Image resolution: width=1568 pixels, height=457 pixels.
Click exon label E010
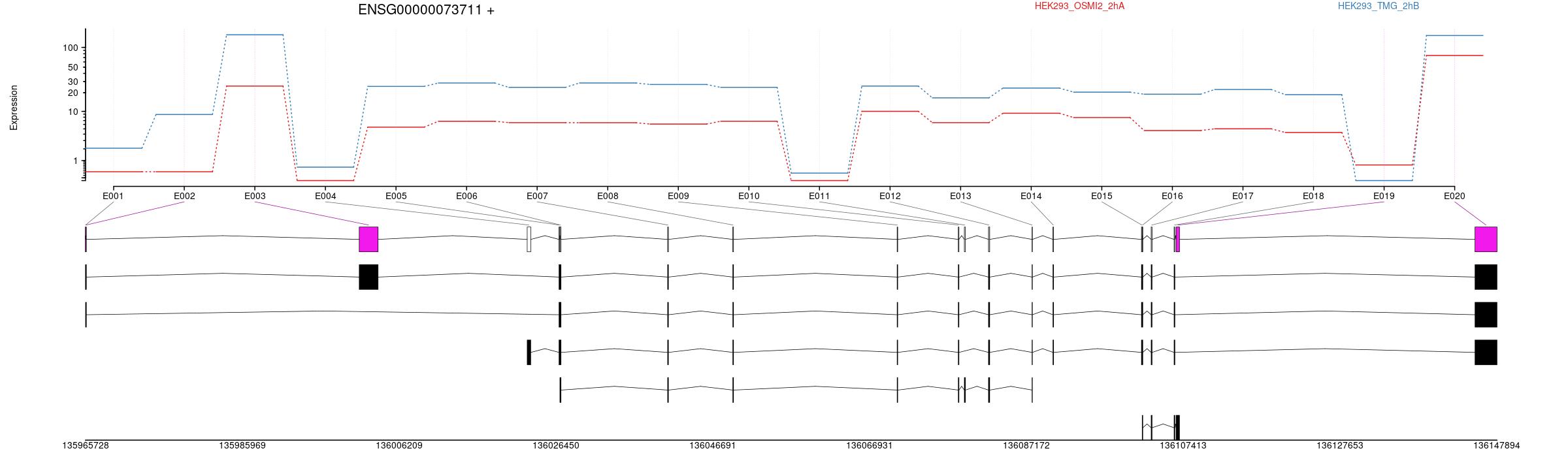tap(749, 196)
